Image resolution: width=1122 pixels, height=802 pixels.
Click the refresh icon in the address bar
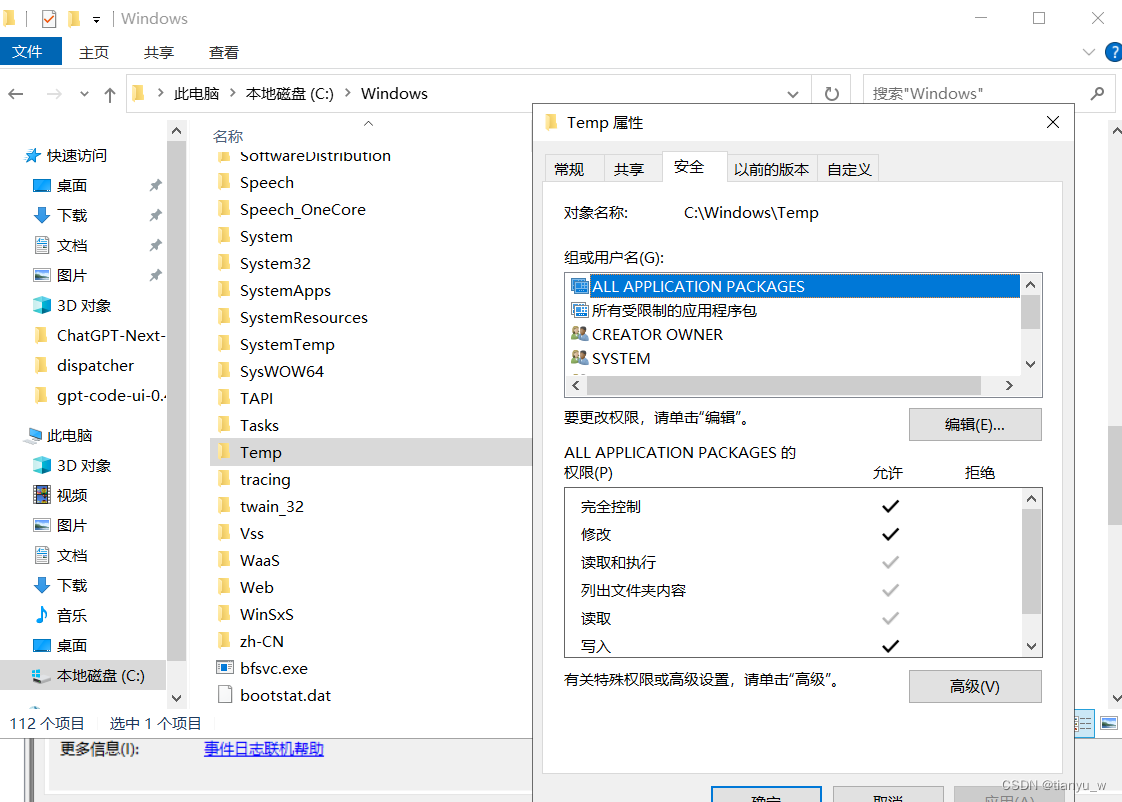(x=831, y=92)
